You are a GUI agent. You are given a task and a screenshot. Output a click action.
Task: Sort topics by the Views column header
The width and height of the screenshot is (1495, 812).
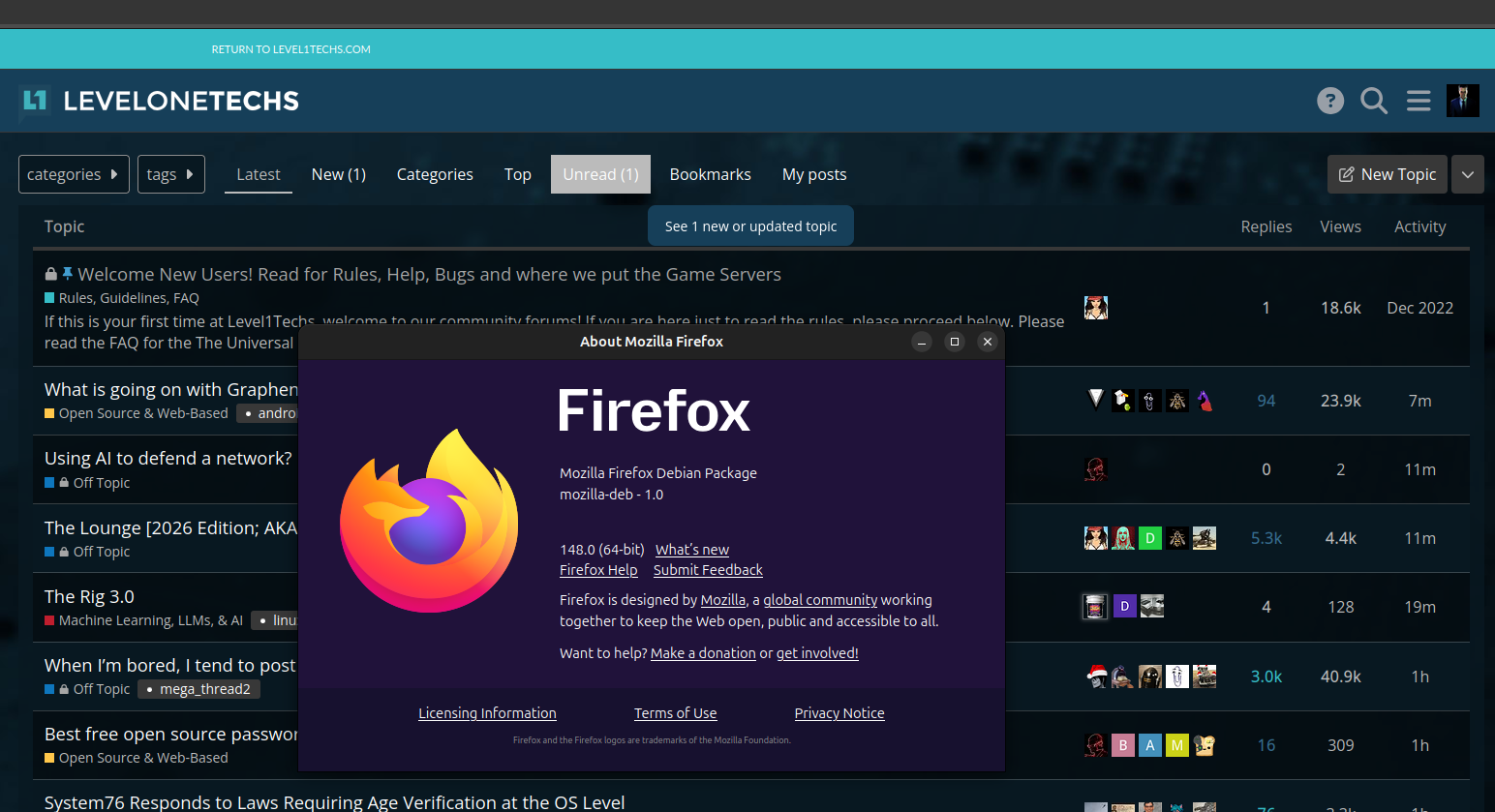(1340, 226)
